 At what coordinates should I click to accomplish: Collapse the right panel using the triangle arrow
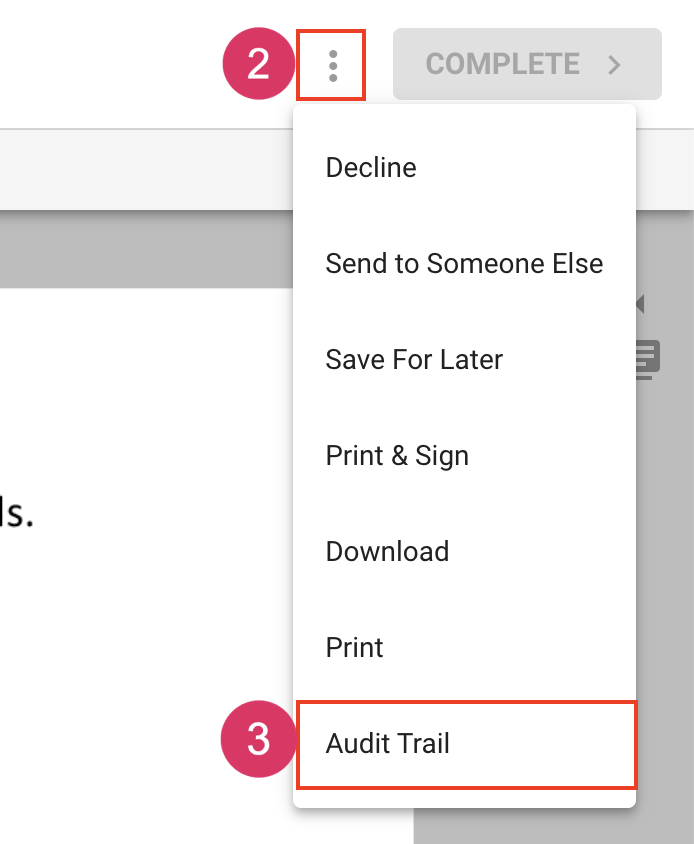639,303
